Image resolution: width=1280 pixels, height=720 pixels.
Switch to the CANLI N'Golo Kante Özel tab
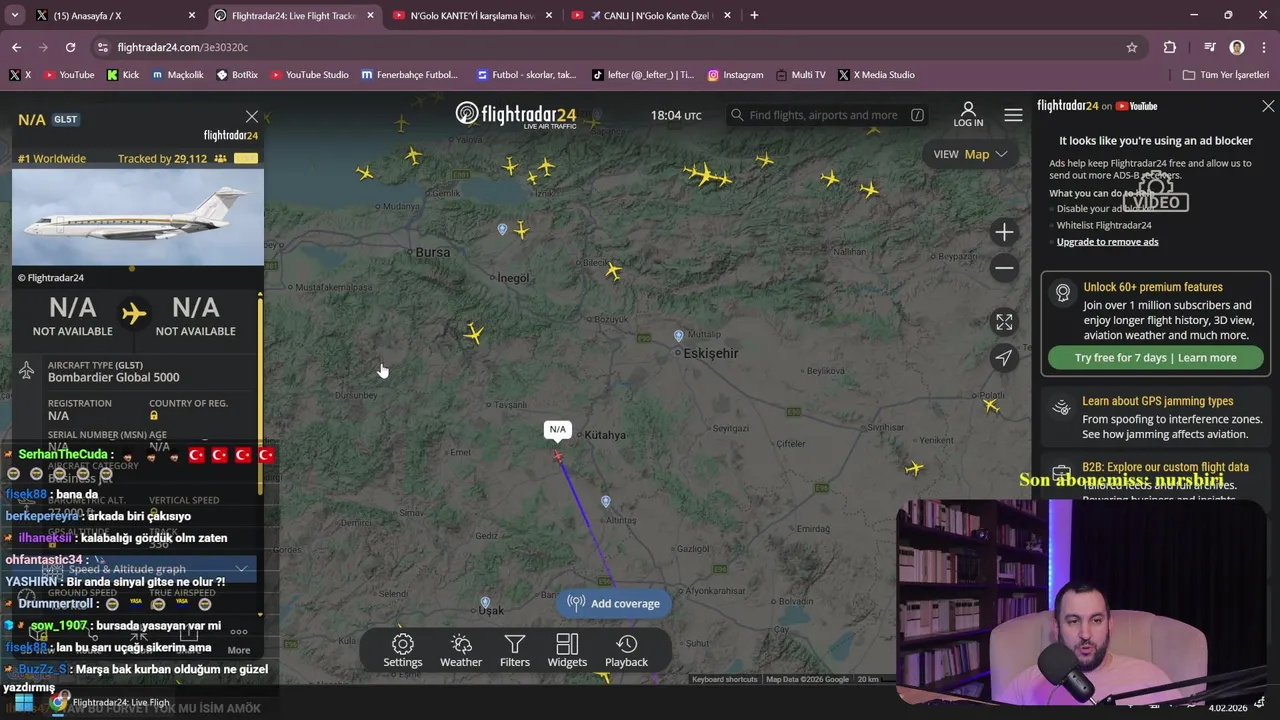coord(649,15)
